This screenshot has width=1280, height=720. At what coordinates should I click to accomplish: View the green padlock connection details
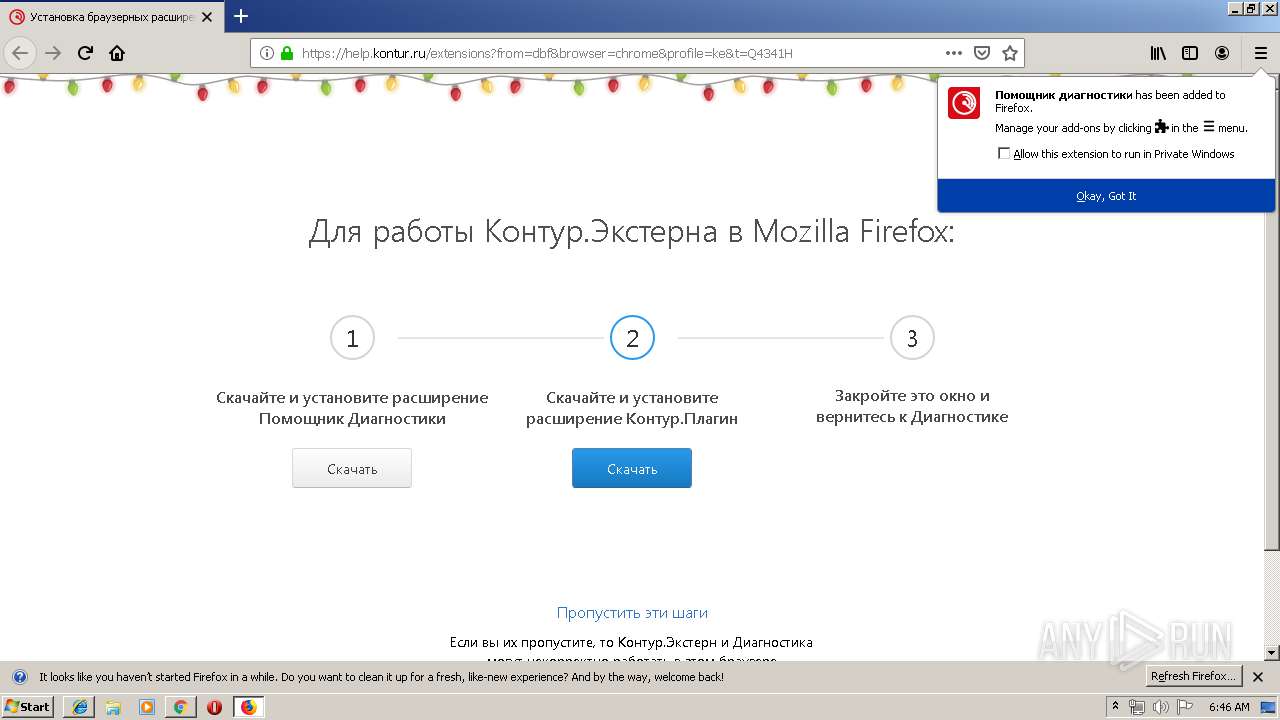pos(287,53)
